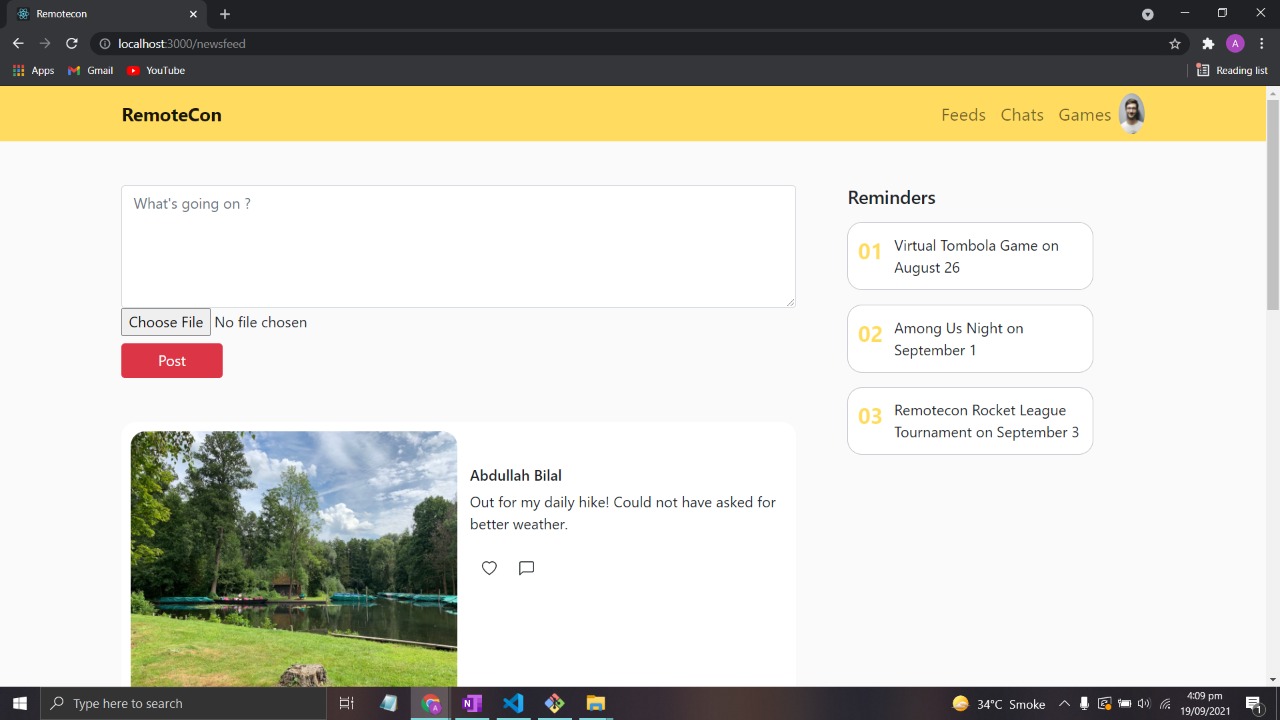The width and height of the screenshot is (1280, 720).
Task: Open OneNote from the taskbar
Action: [472, 703]
